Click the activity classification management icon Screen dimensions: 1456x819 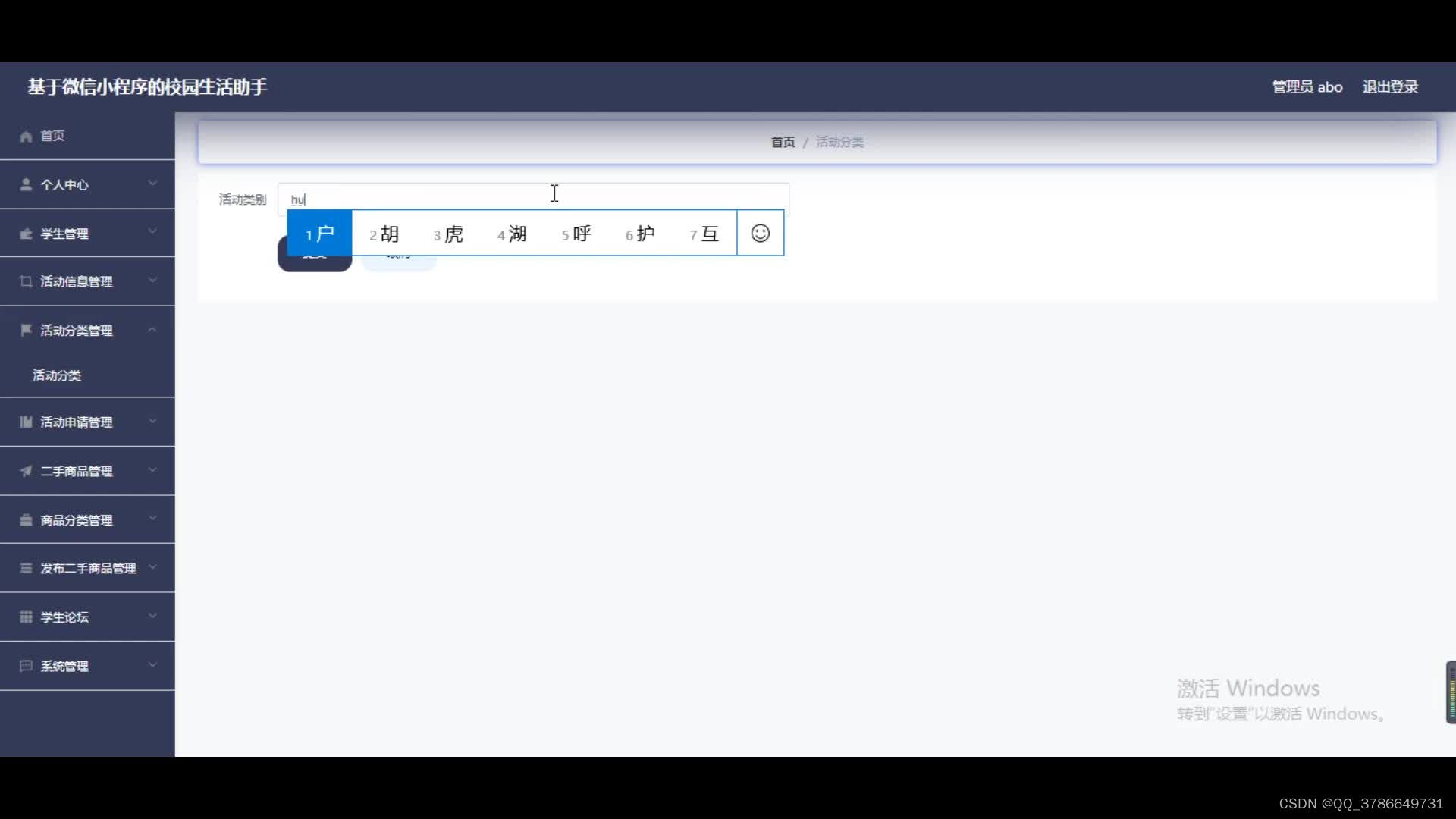[x=25, y=330]
